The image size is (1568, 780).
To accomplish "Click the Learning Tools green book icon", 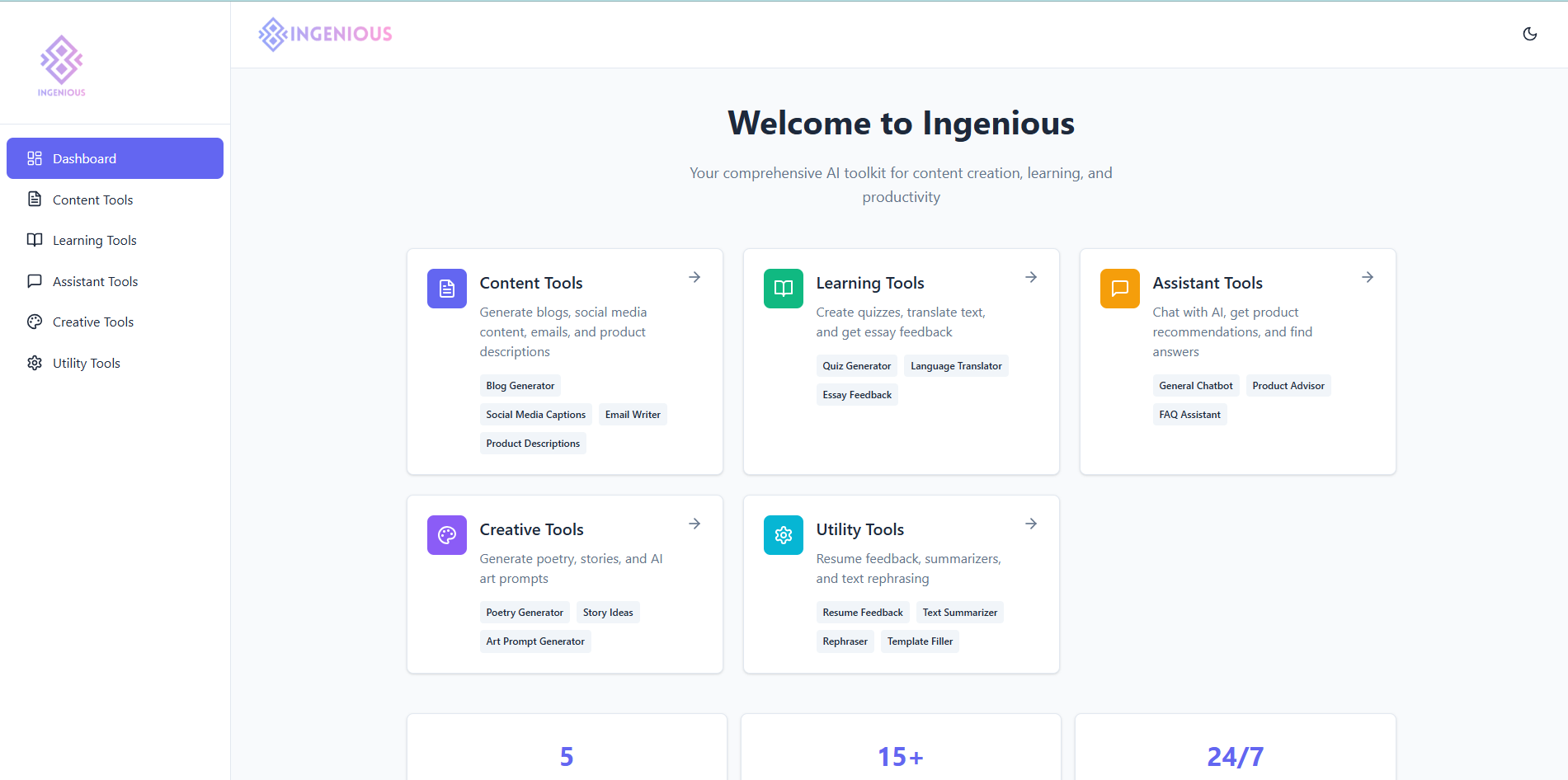I will coord(783,288).
